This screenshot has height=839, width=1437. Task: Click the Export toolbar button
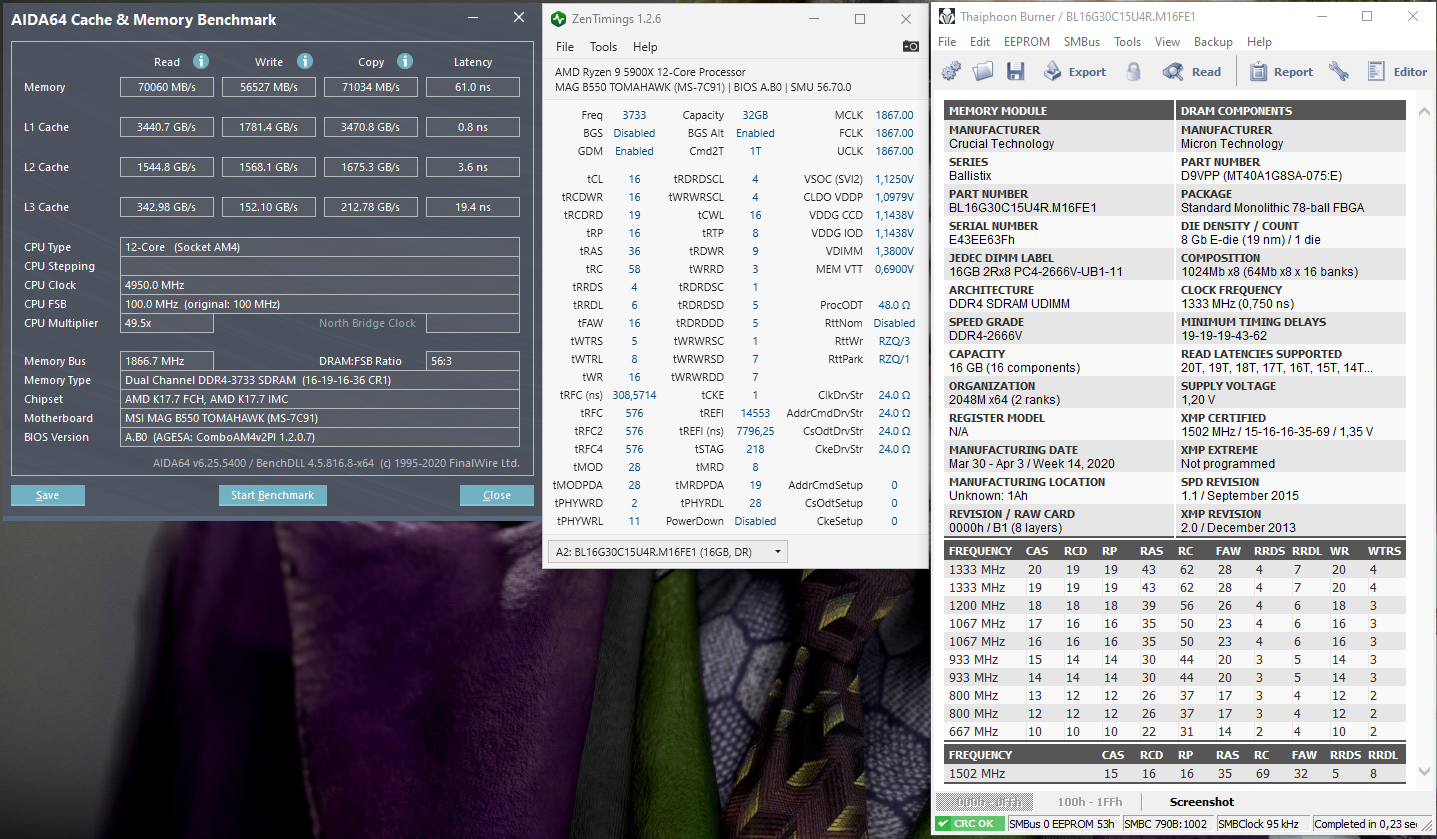point(1074,71)
